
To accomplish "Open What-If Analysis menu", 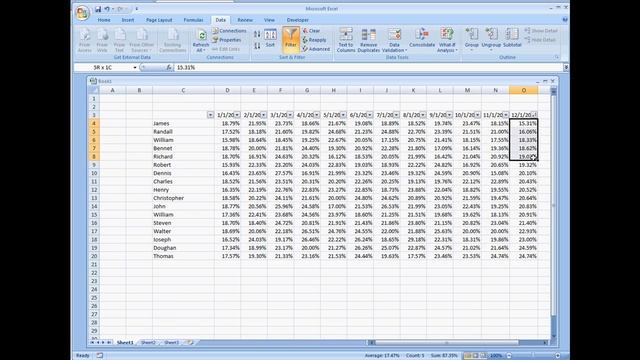I will (447, 40).
